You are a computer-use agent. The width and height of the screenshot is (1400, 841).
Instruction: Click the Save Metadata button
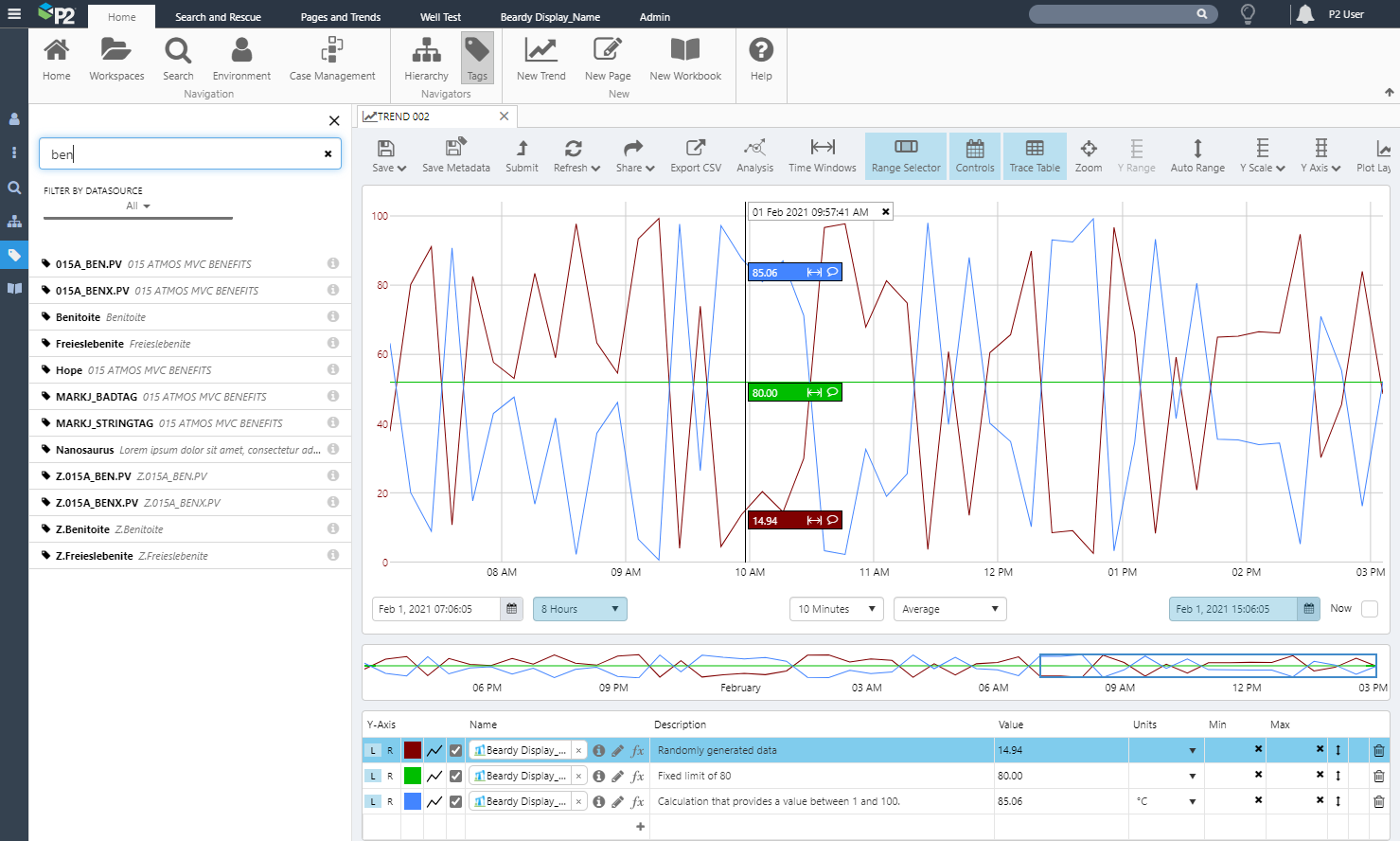pos(455,155)
